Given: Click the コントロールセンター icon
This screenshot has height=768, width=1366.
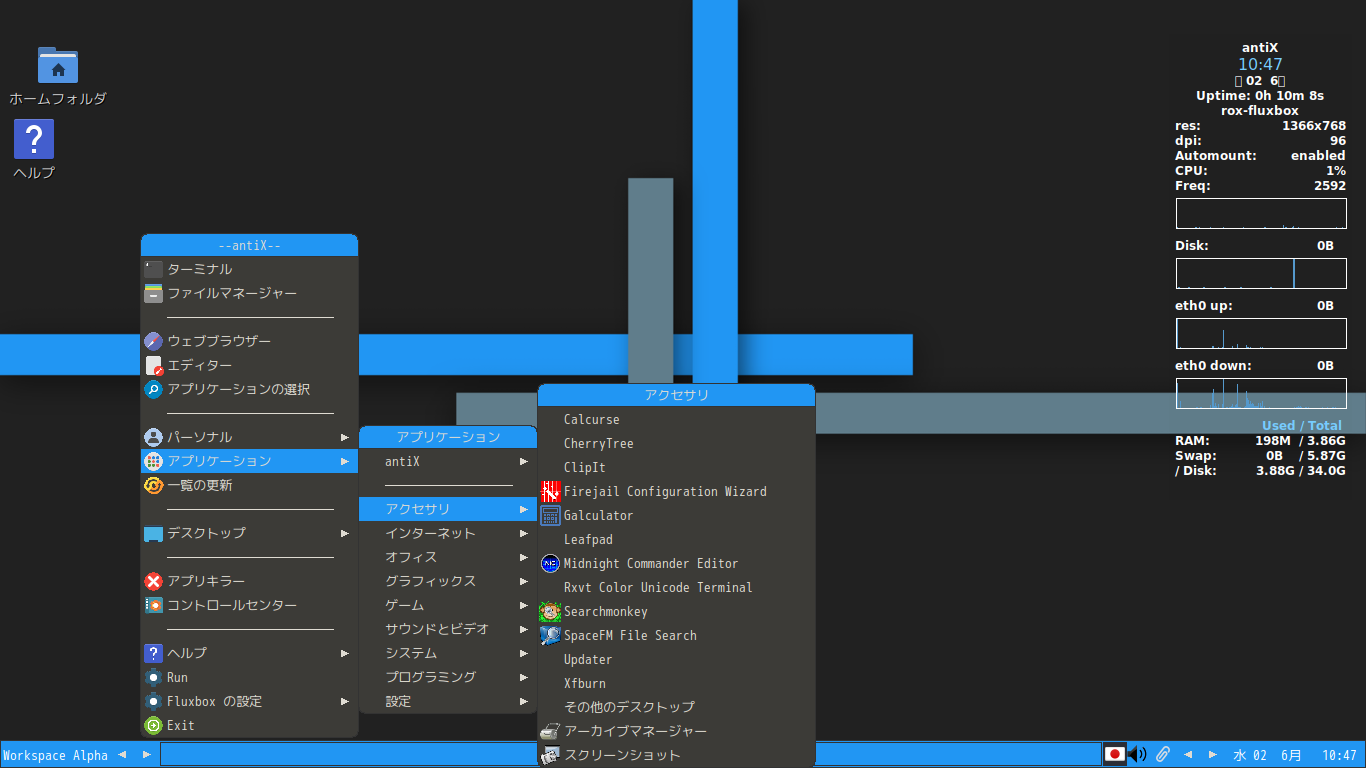Looking at the screenshot, I should click(x=153, y=605).
